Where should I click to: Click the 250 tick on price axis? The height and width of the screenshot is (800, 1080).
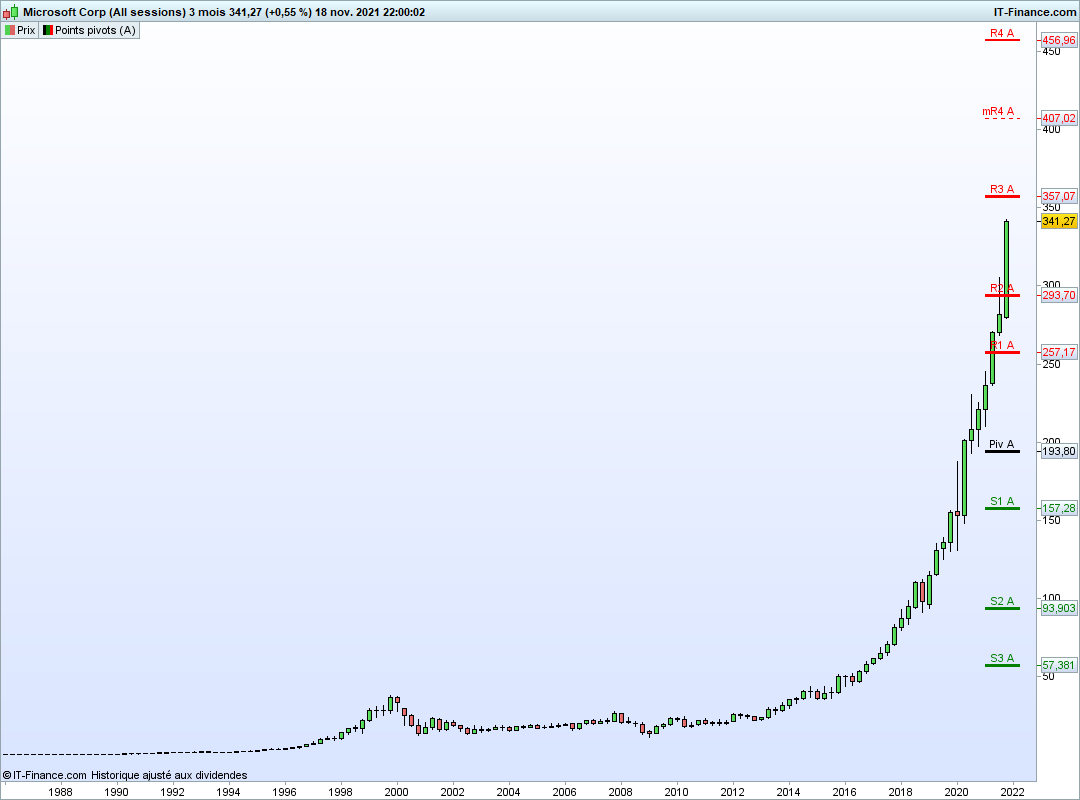click(x=1051, y=364)
